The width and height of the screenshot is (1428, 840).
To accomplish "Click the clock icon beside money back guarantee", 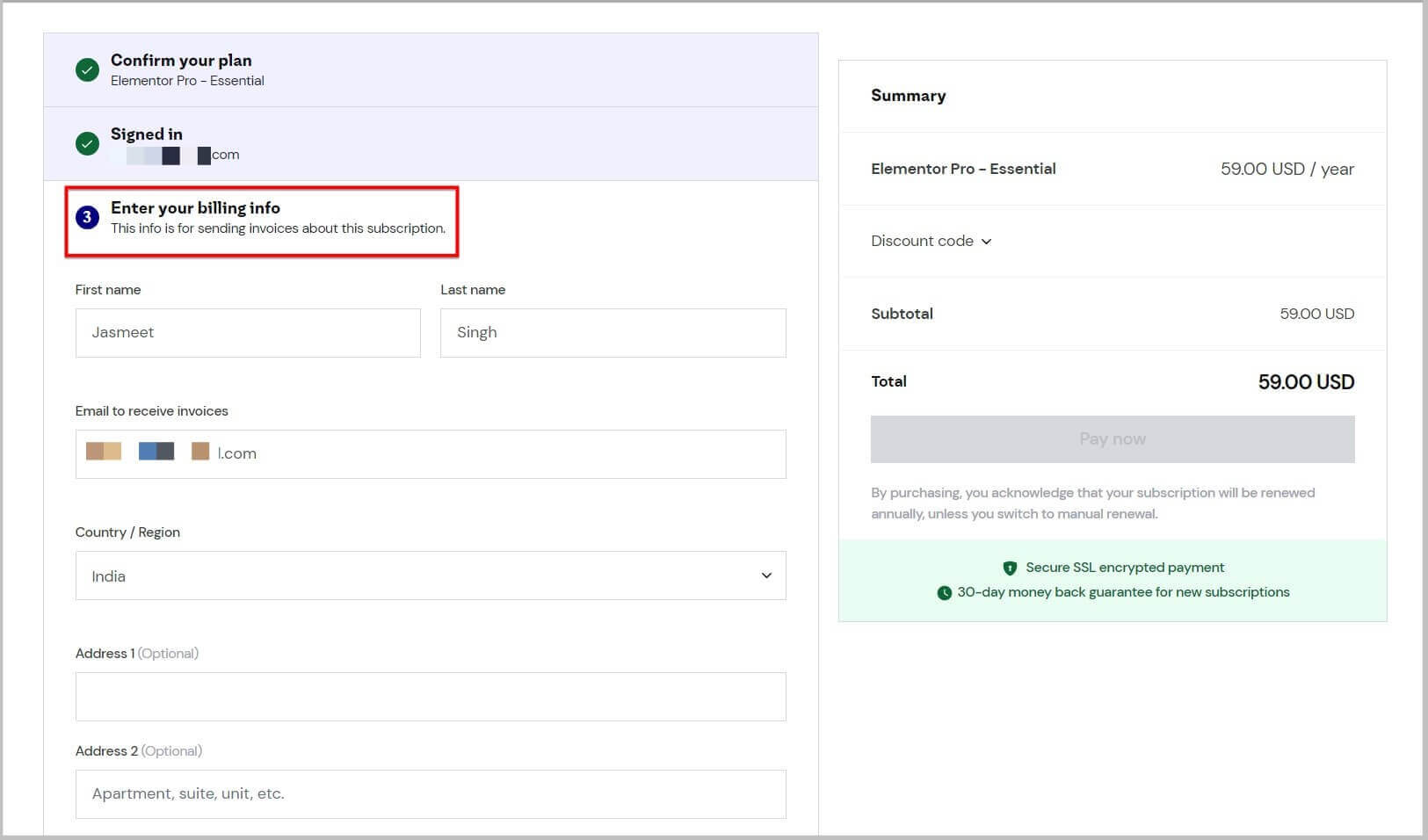I will [944, 593].
